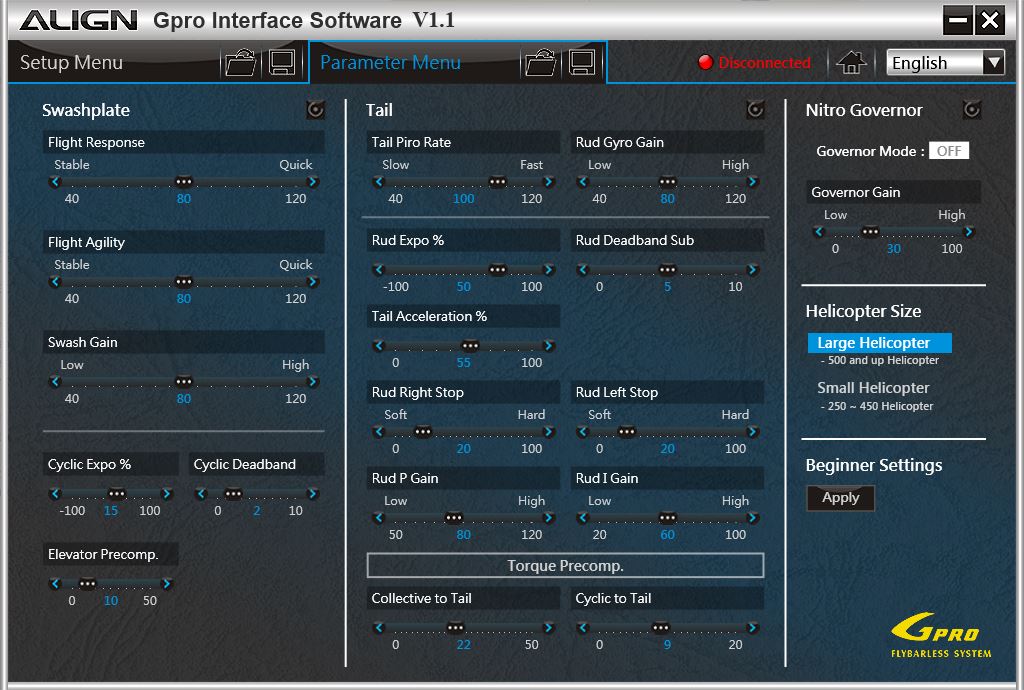Image resolution: width=1024 pixels, height=690 pixels.
Task: Click Flight Response slider handle
Action: click(184, 181)
